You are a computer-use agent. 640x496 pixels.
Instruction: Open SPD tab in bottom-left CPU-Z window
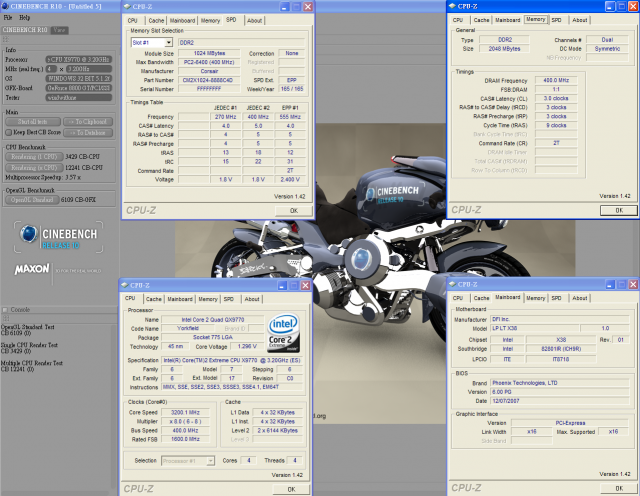229,299
